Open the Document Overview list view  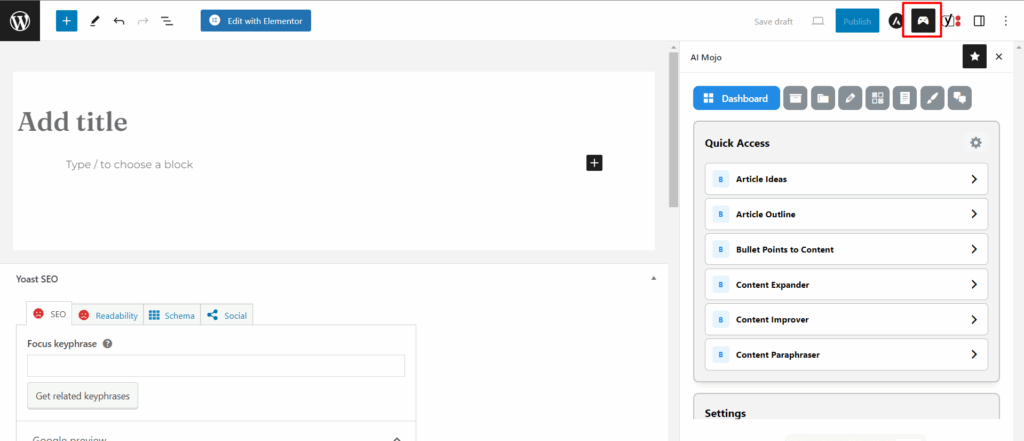(x=167, y=21)
